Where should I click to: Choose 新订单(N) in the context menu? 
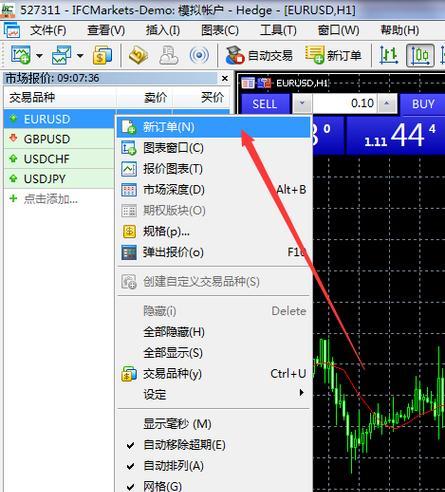213,127
